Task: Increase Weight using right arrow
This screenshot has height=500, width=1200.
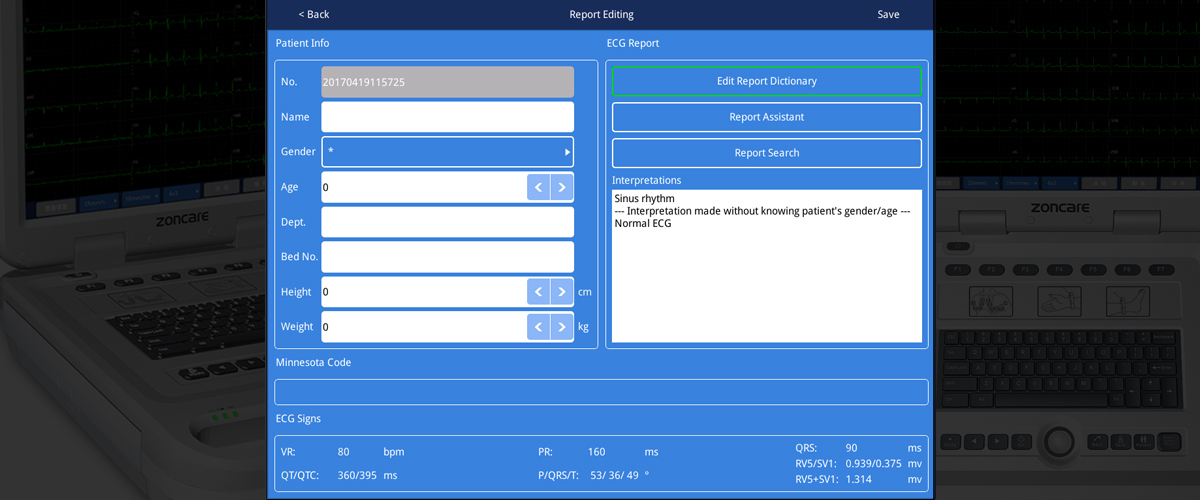Action: click(562, 327)
